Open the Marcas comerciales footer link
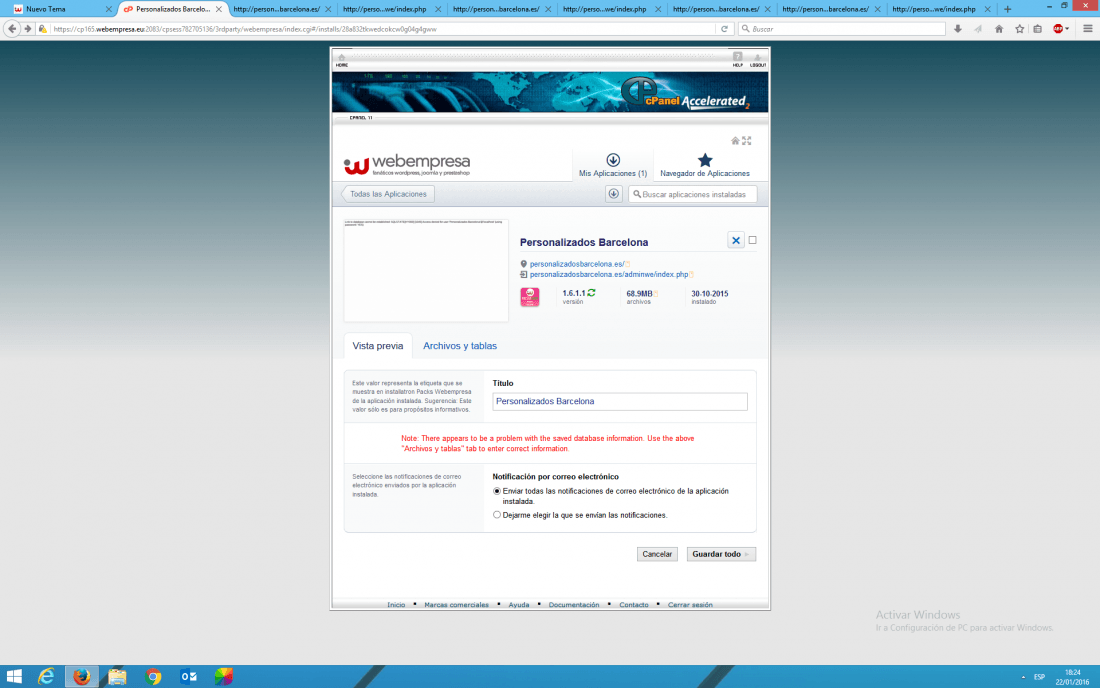Screen dimensions: 1100x688 click(x=456, y=605)
